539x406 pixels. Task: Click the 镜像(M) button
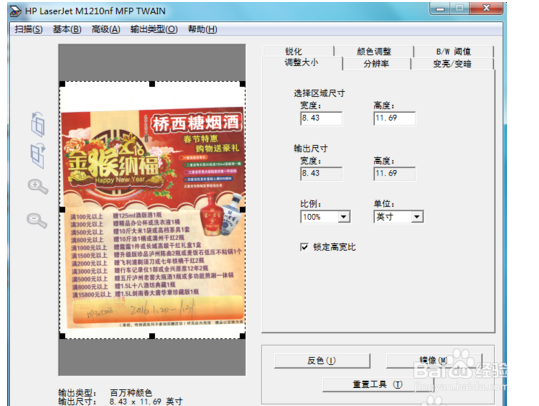coord(434,361)
